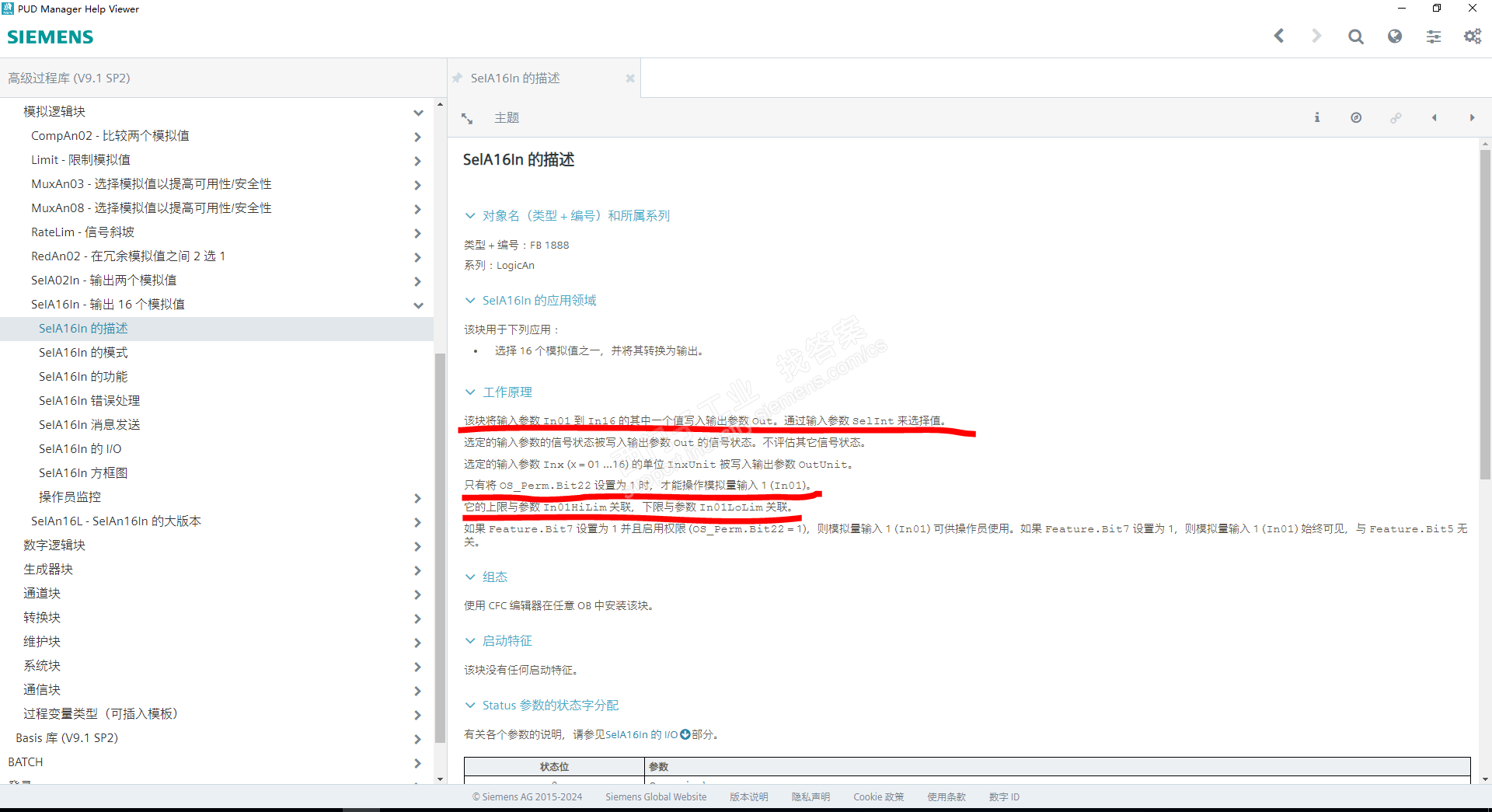Expand the 维护块 tree node
This screenshot has width=1492, height=812.
point(418,643)
